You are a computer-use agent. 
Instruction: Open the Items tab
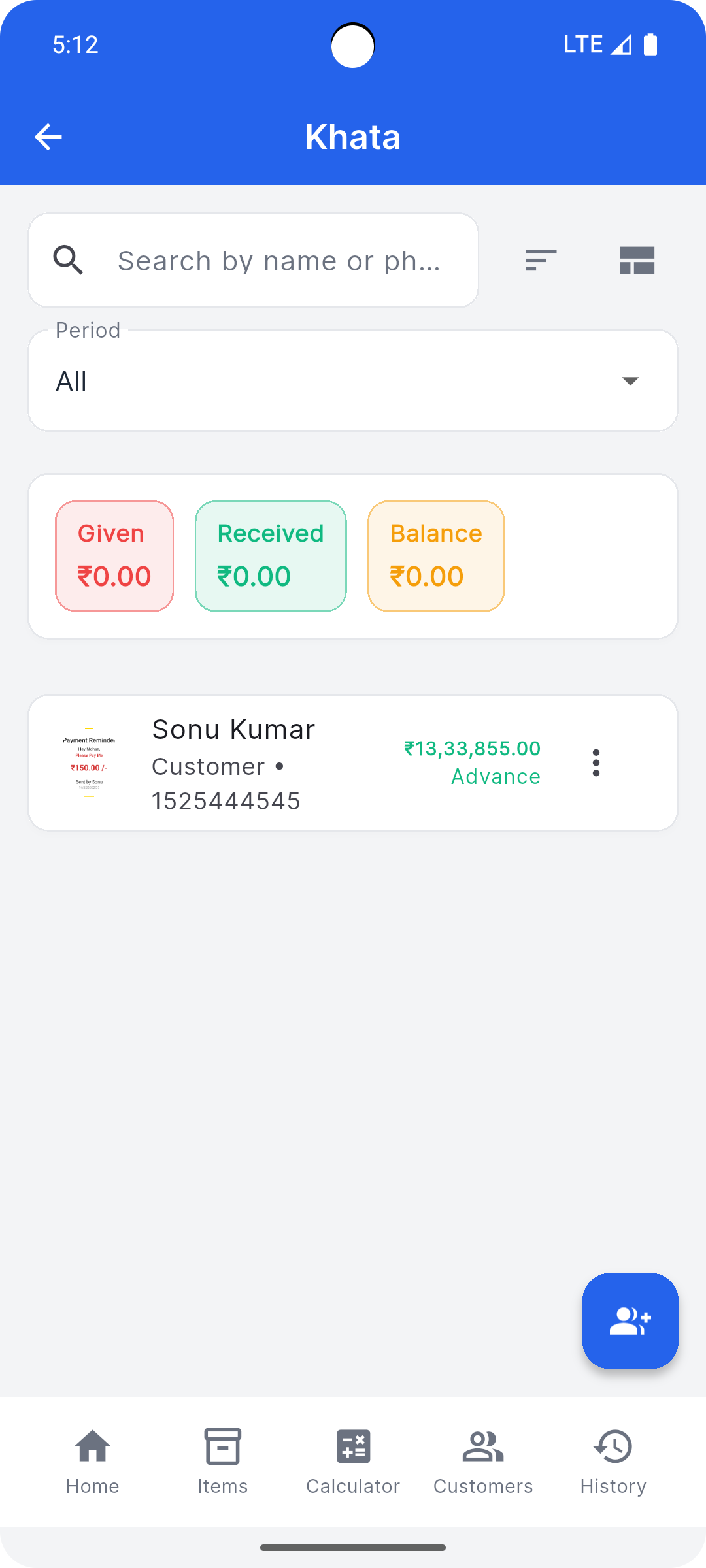(222, 1461)
